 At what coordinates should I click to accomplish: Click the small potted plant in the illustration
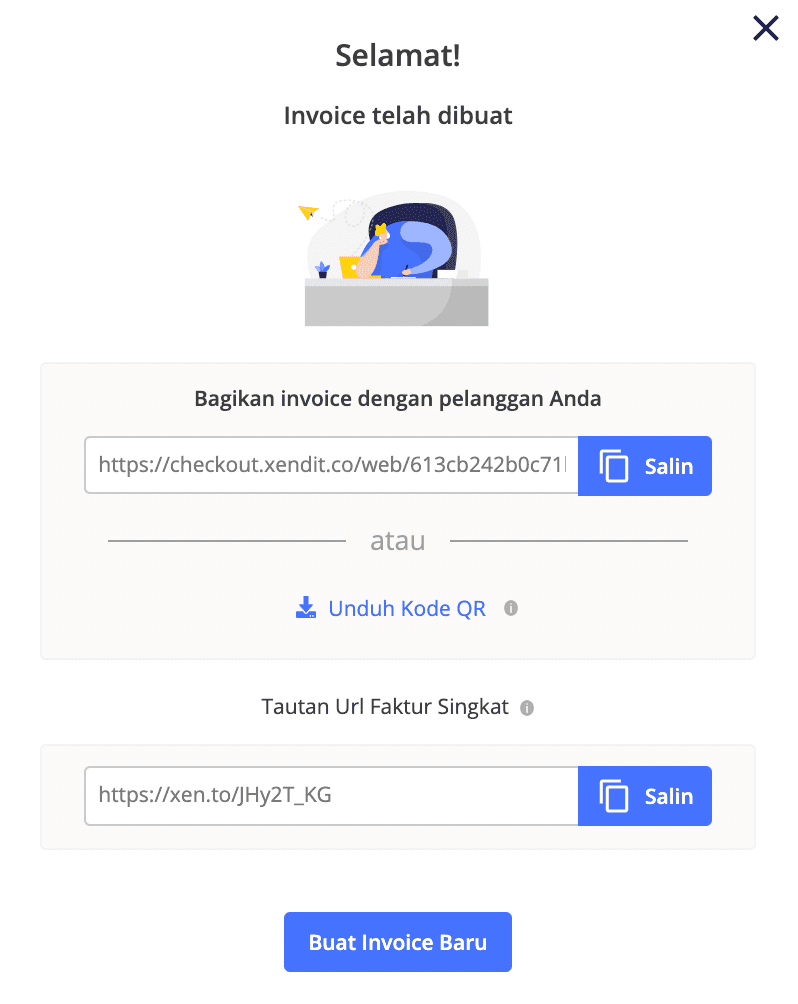(x=322, y=269)
